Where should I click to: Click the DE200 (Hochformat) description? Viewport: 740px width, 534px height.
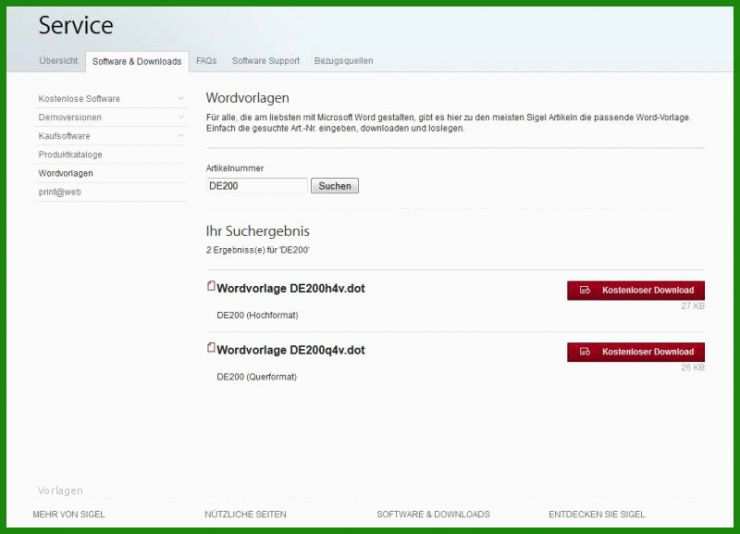257,315
